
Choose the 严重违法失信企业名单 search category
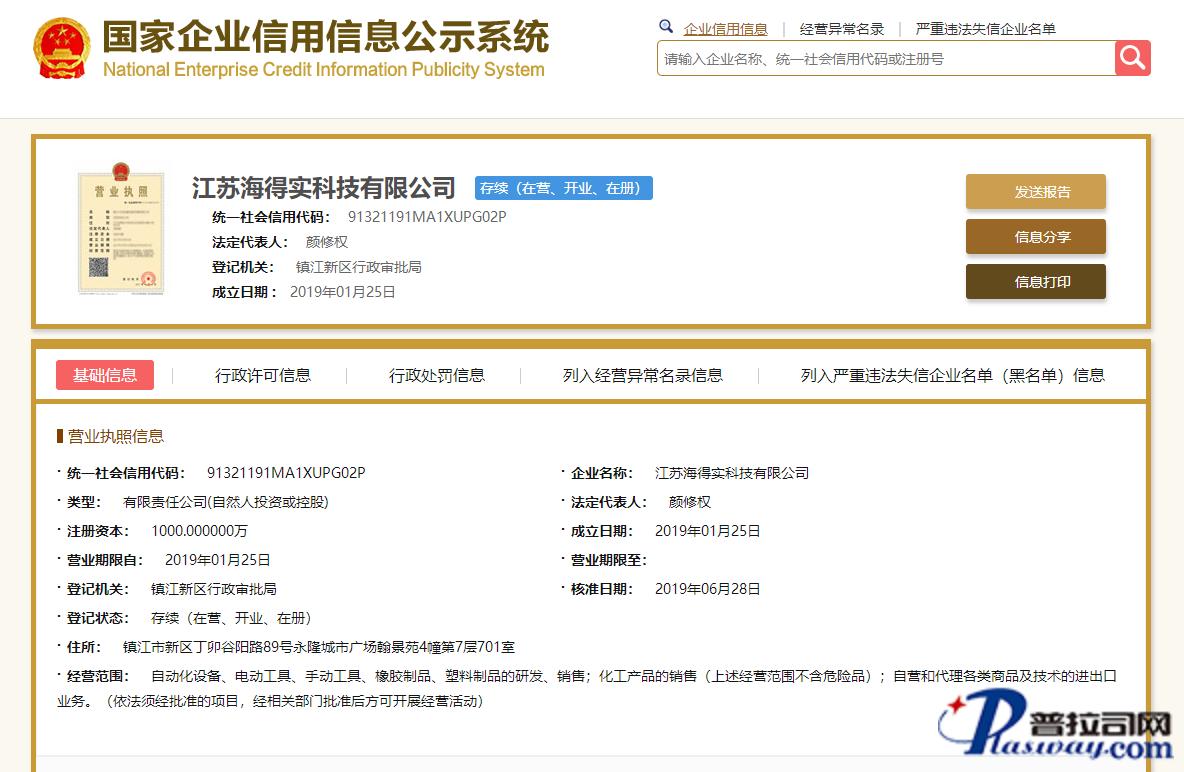point(985,29)
